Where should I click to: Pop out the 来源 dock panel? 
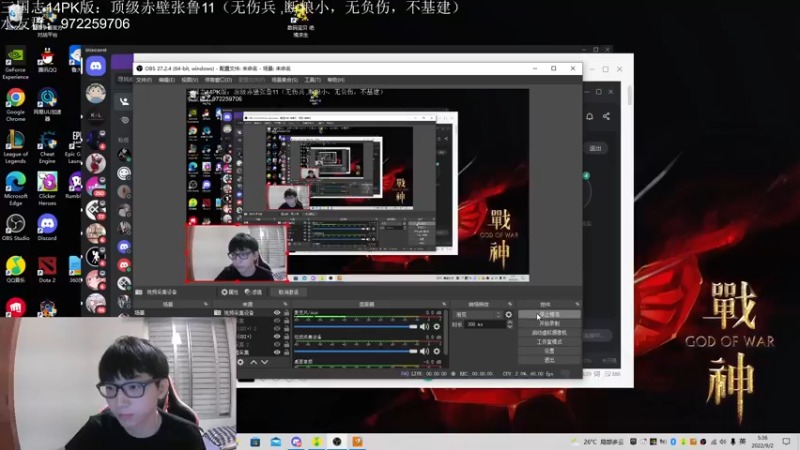point(285,305)
